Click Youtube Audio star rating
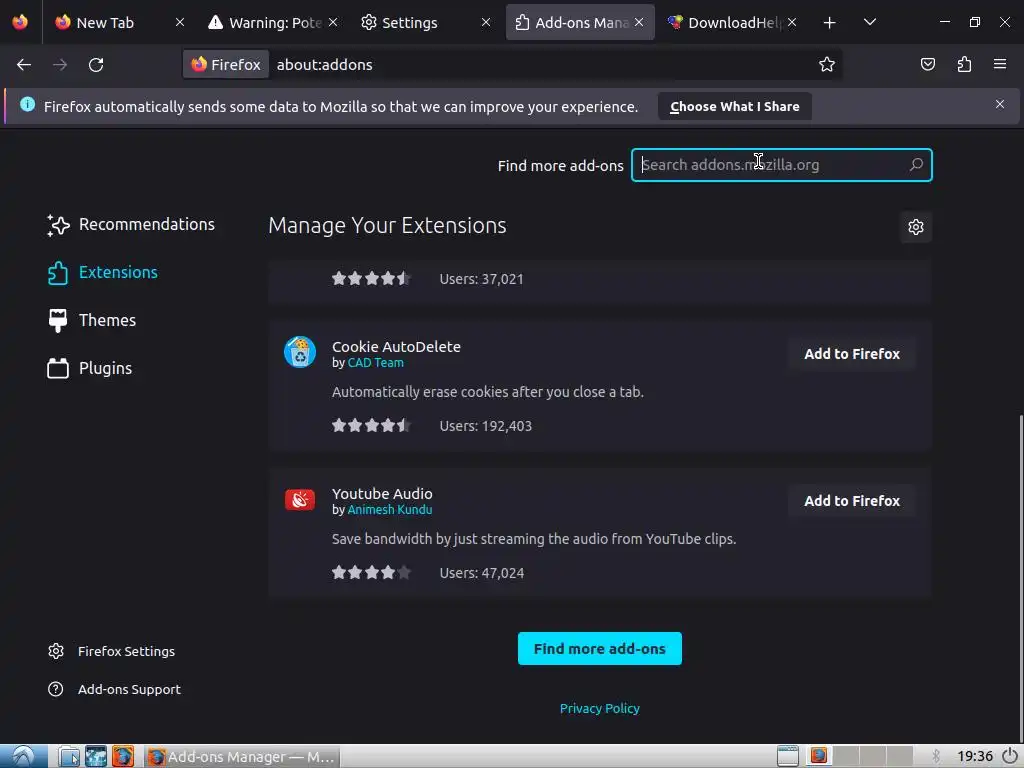 point(371,573)
